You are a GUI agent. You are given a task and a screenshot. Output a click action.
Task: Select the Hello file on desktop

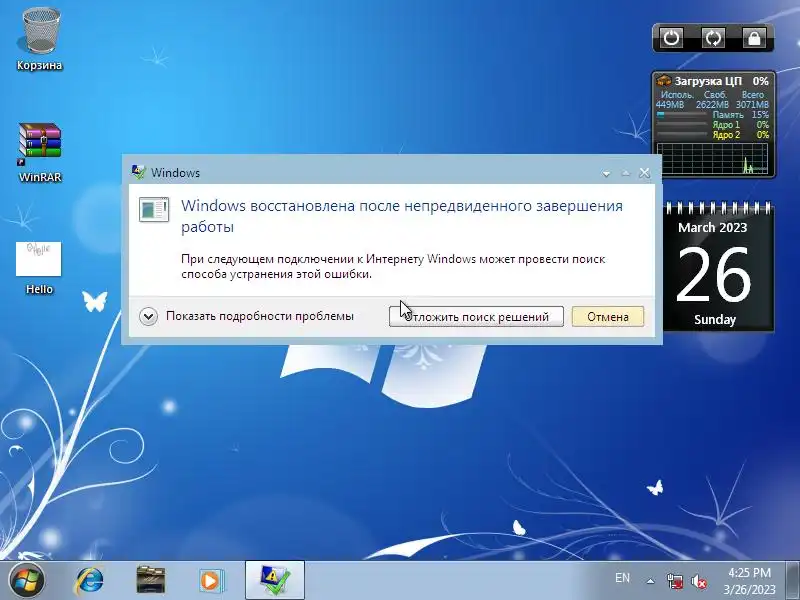pyautogui.click(x=39, y=268)
